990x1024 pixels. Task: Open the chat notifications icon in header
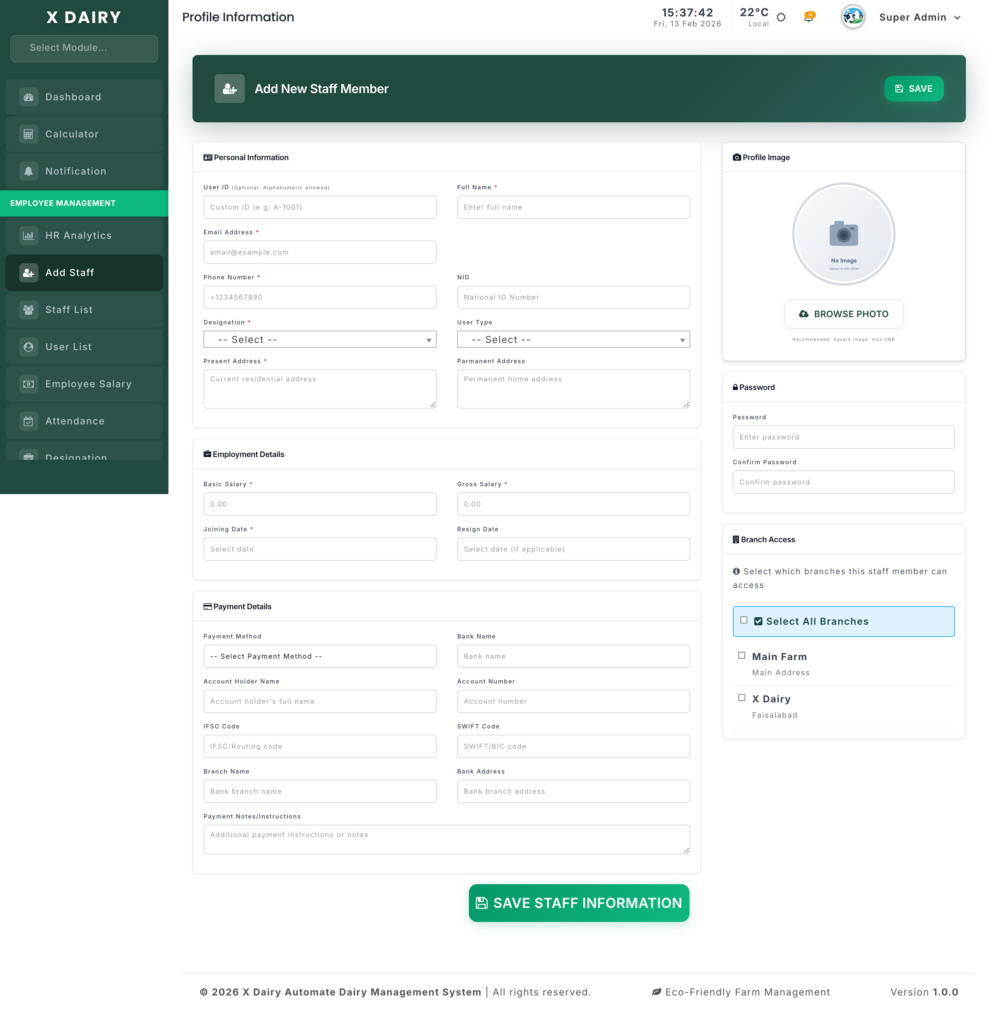coord(809,17)
